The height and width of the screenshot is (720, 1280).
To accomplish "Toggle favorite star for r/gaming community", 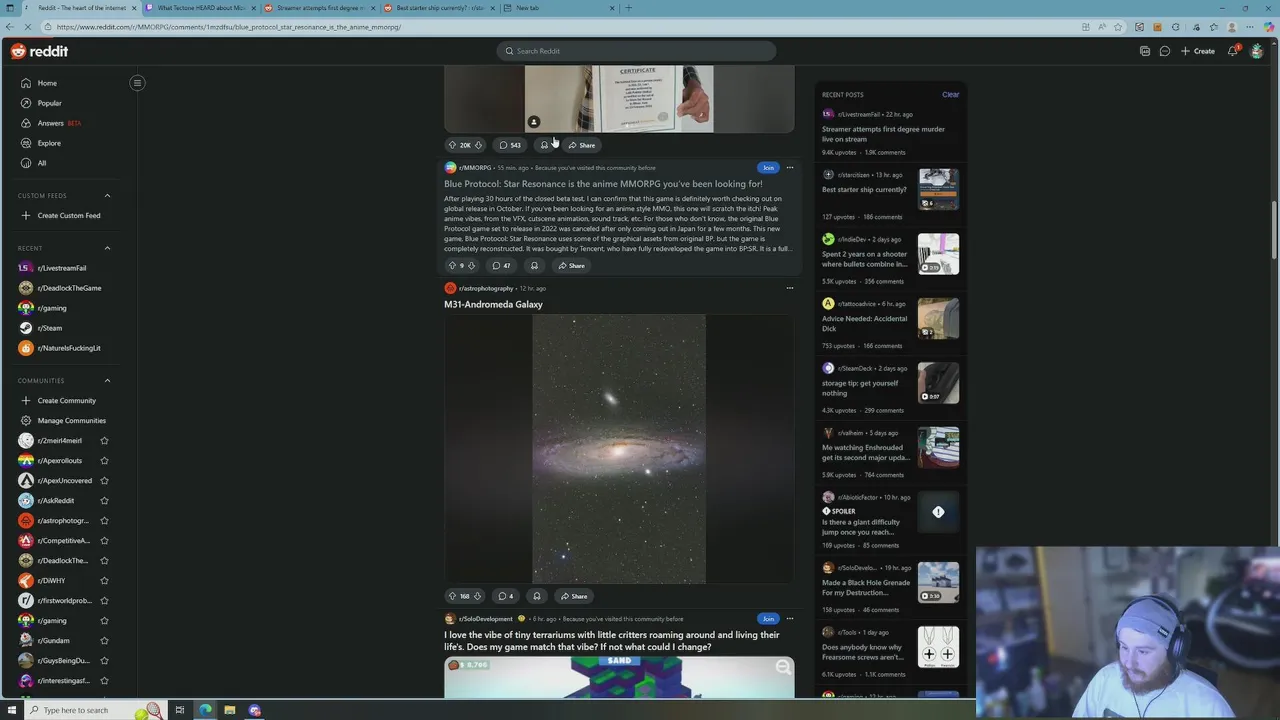I will (104, 621).
